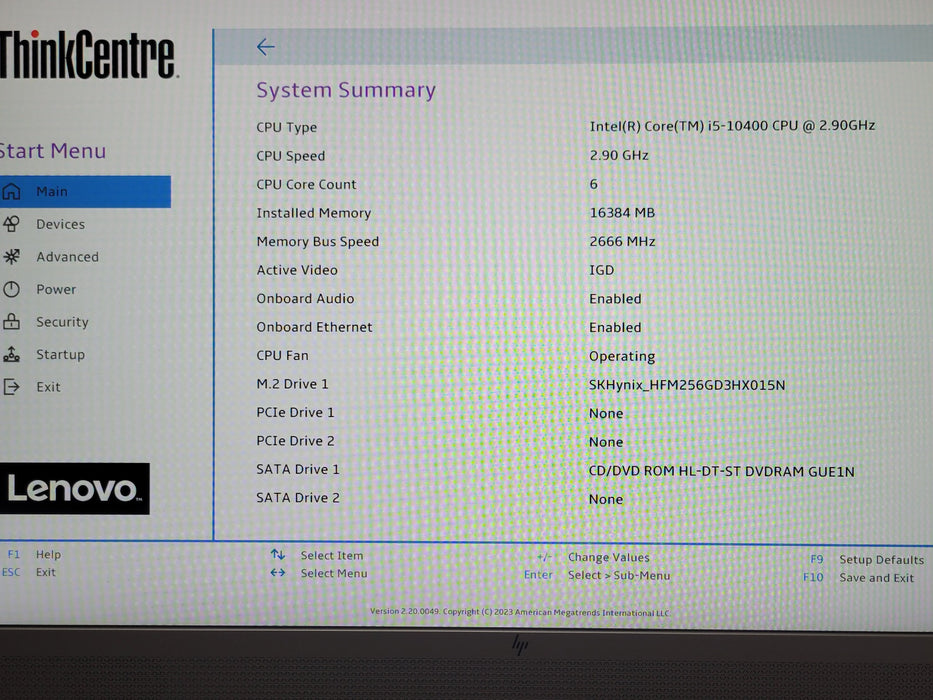Click the Power clock icon
The height and width of the screenshot is (700, 933).
pyautogui.click(x=11, y=289)
